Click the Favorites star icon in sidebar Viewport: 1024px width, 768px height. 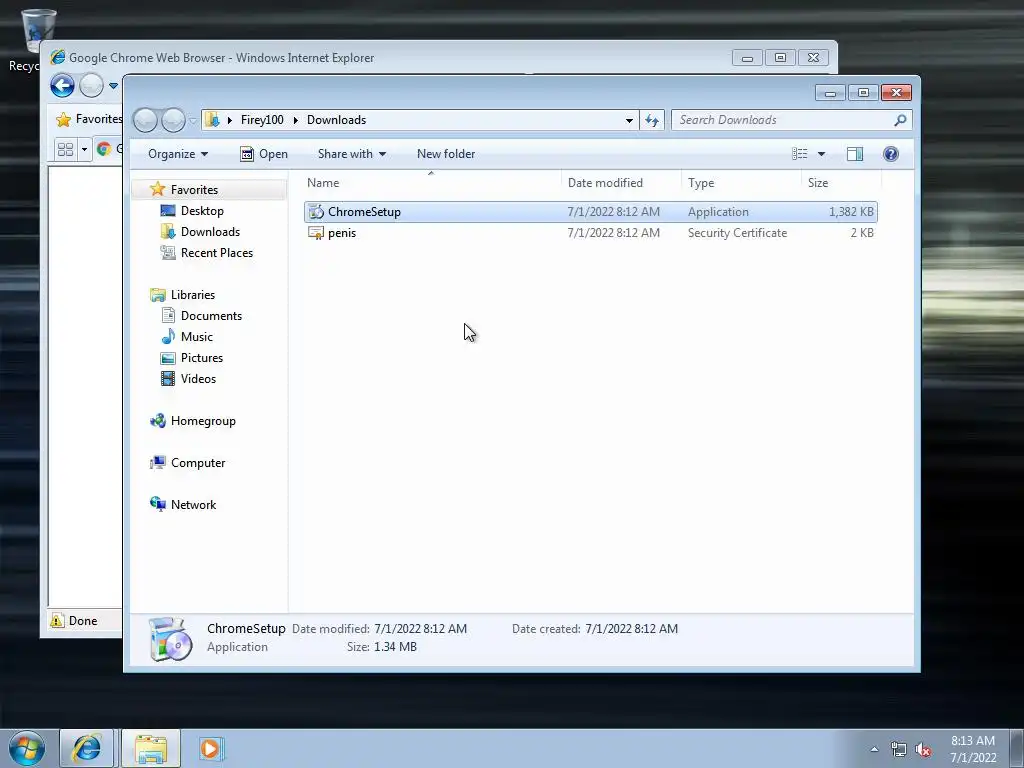(157, 189)
